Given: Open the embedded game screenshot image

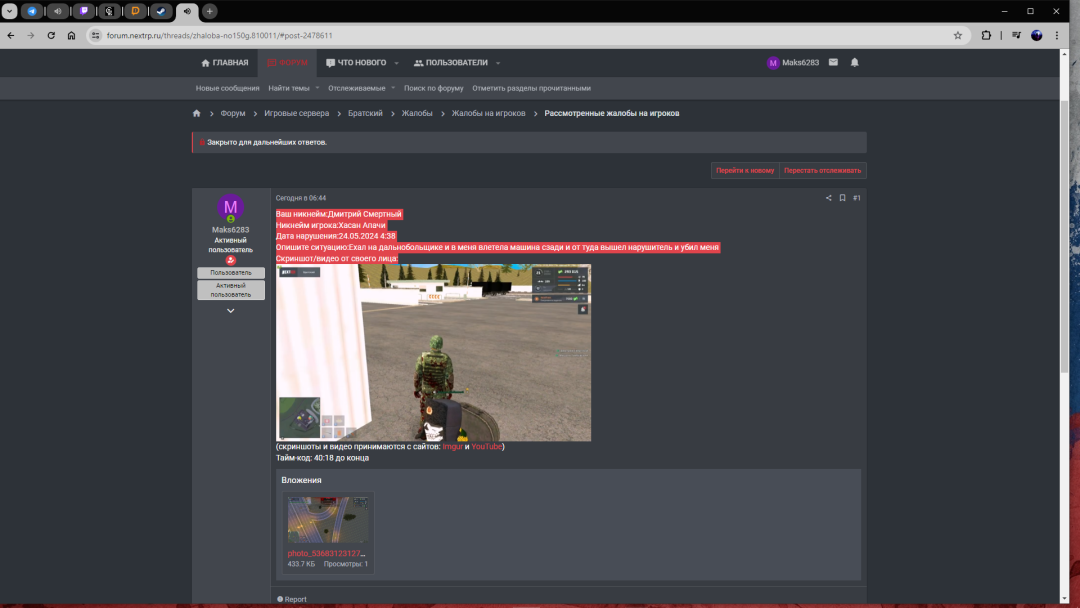Looking at the screenshot, I should (433, 353).
